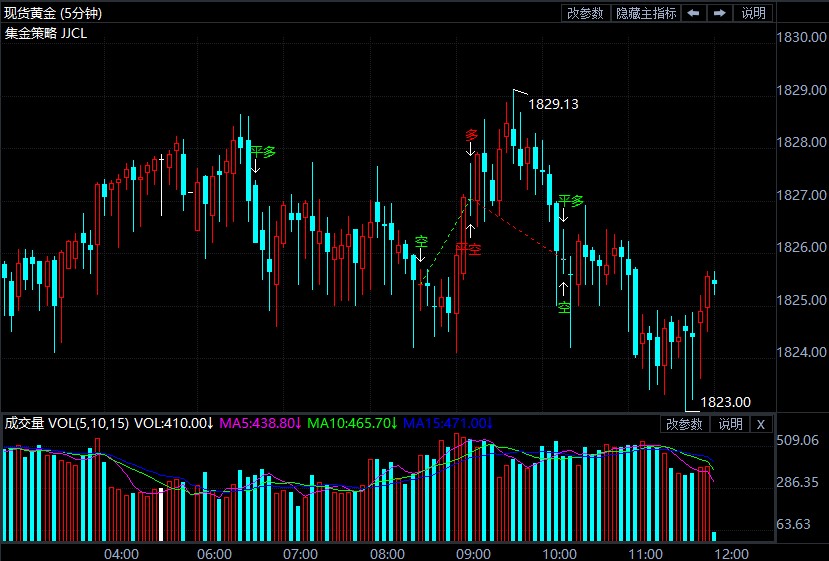829x561 pixels.
Task: Click the red 多 signal marker near 09:00
Action: [471, 135]
